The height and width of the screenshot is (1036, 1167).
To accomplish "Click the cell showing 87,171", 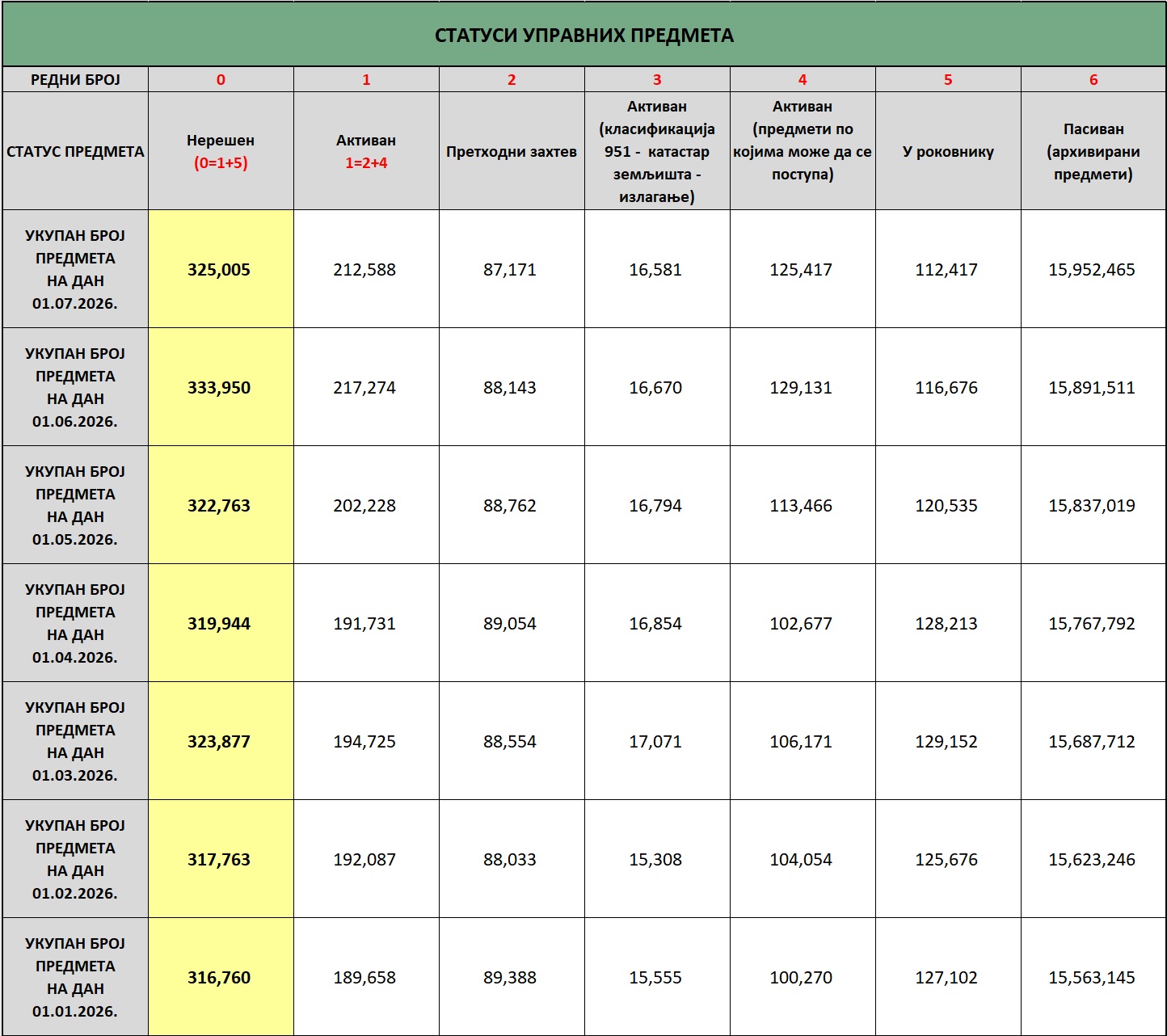I will [512, 269].
